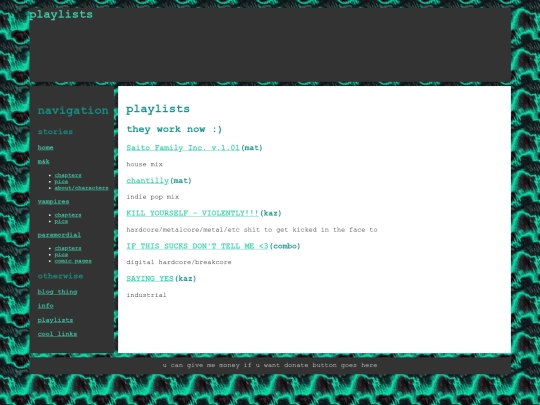540x405 pixels.
Task: Open the comic pages link
Action: tap(73, 261)
